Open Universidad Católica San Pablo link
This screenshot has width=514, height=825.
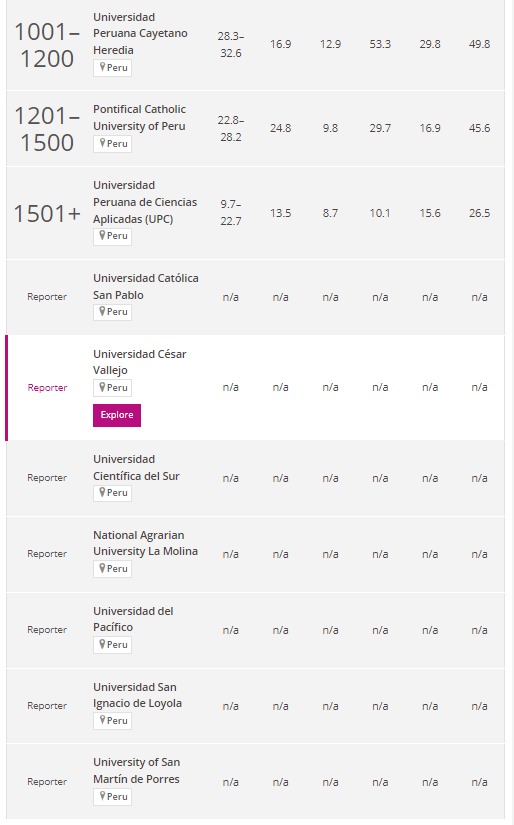tap(146, 287)
